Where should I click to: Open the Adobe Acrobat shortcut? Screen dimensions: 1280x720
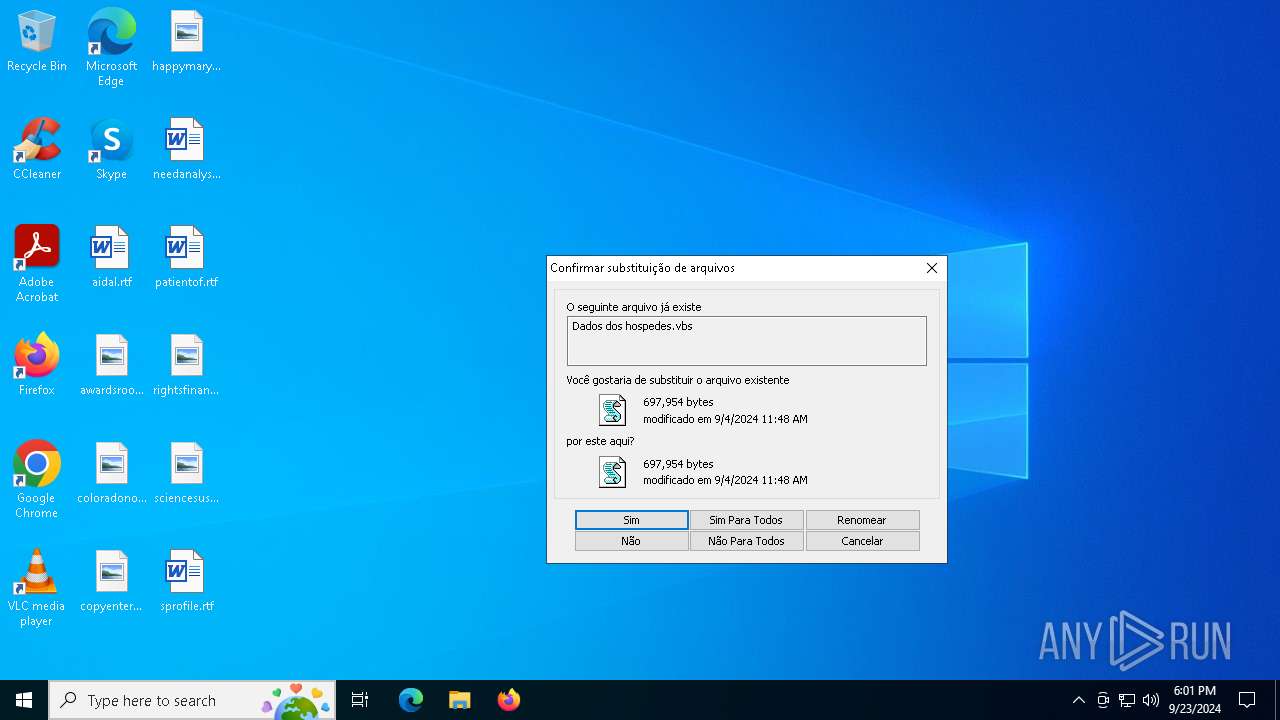point(37,264)
